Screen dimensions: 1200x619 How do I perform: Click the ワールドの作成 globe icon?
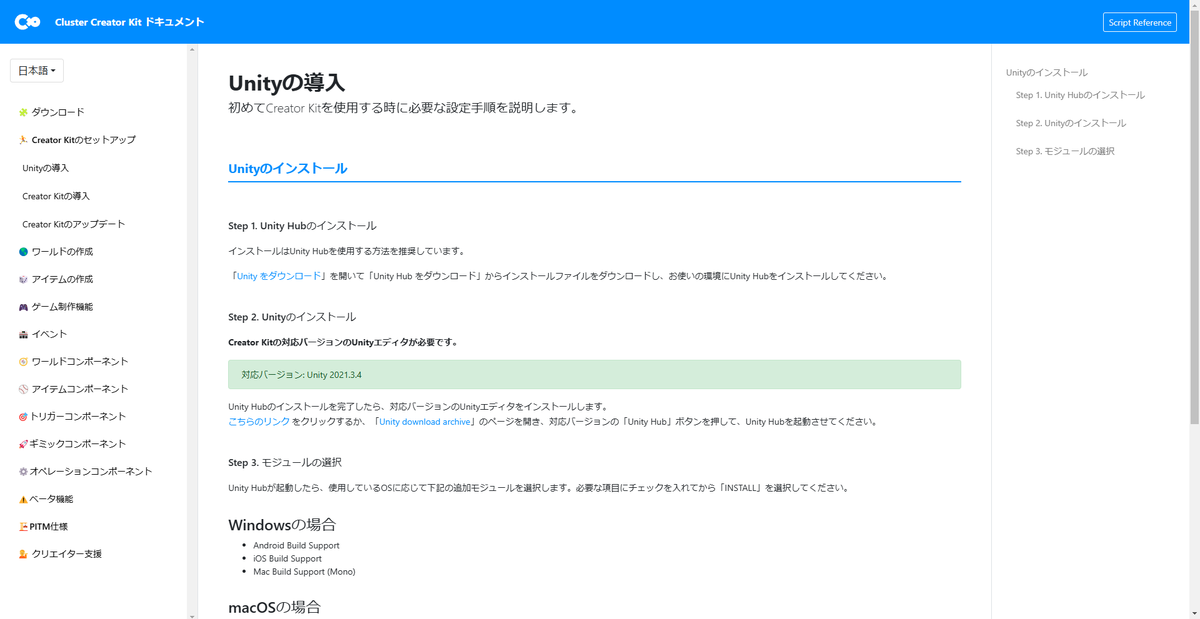point(23,252)
